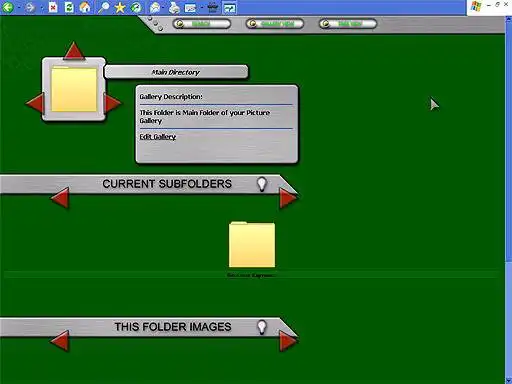The height and width of the screenshot is (384, 512).
Task: Click the middle green-labeled pill button in header
Action: pyautogui.click(x=275, y=24)
